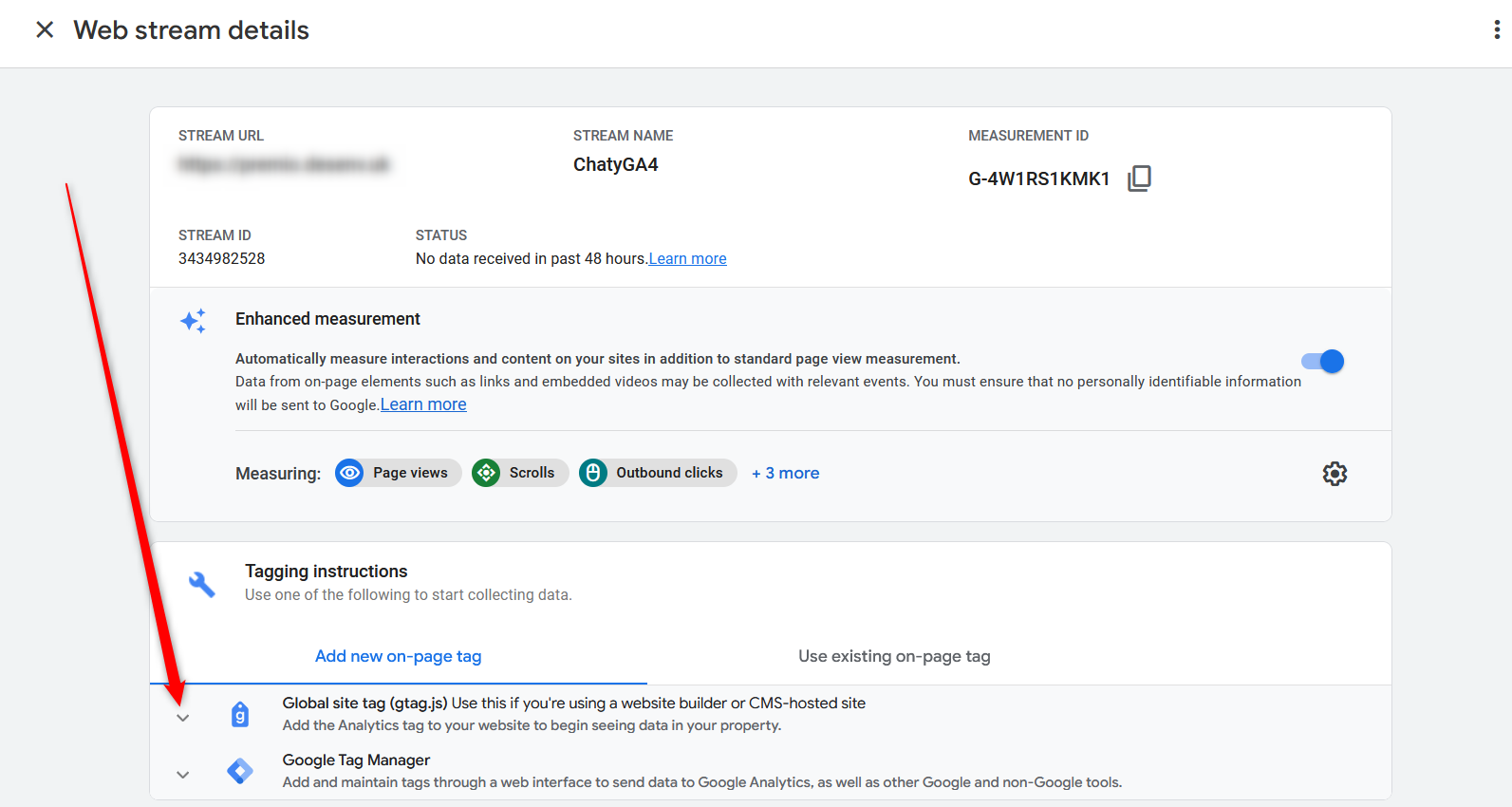The width and height of the screenshot is (1512, 807).
Task: Select the Scrolls chip
Action: click(x=520, y=473)
